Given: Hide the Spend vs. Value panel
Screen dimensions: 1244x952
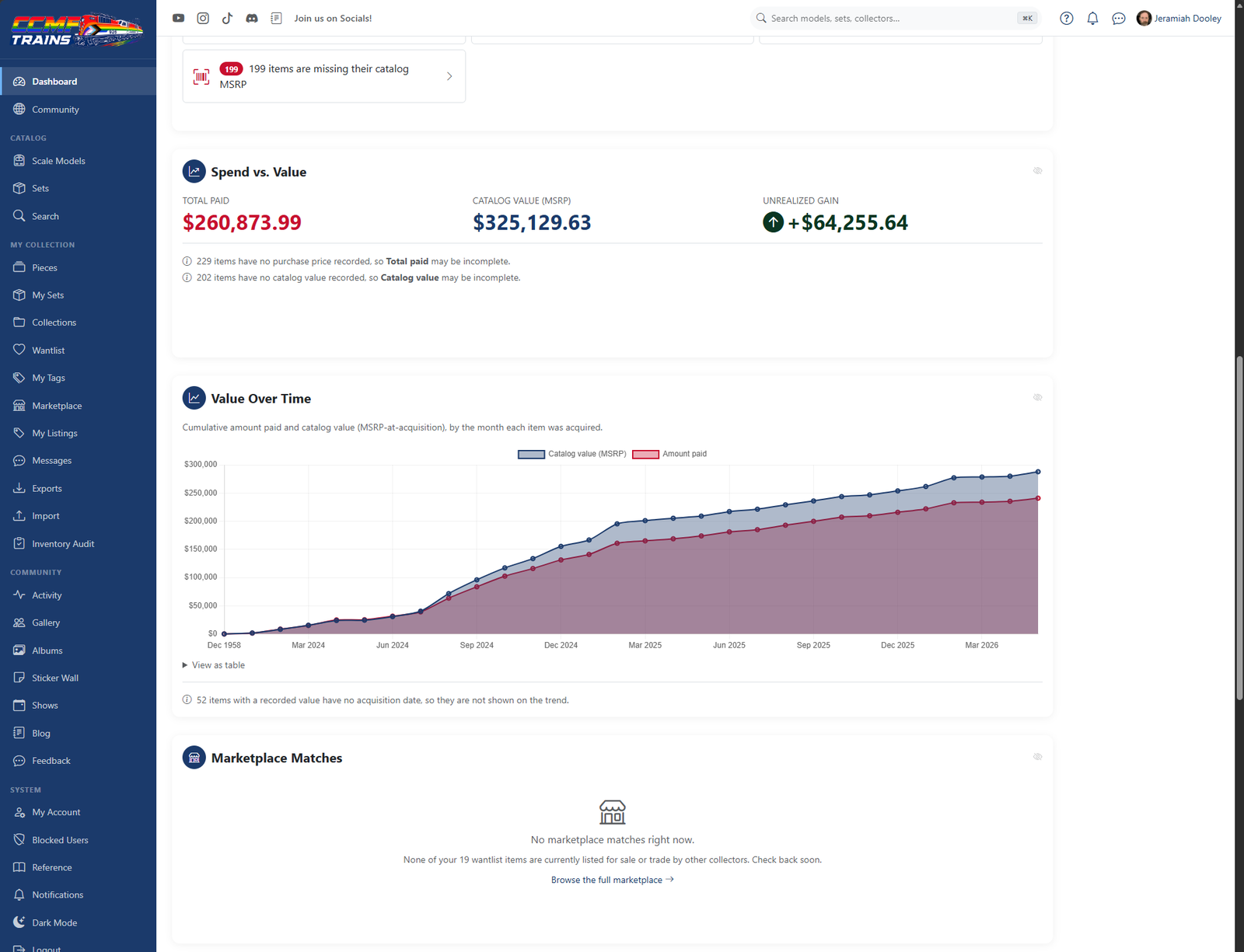Looking at the screenshot, I should click(1037, 171).
